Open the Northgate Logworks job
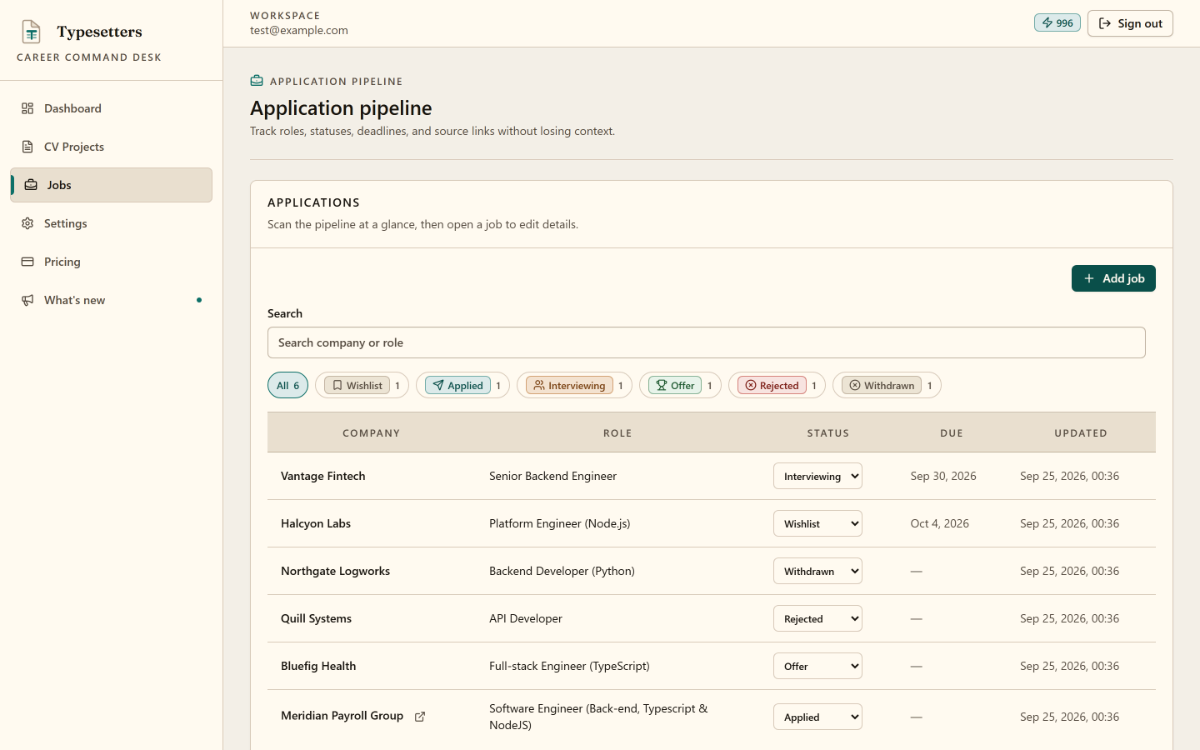 (335, 571)
